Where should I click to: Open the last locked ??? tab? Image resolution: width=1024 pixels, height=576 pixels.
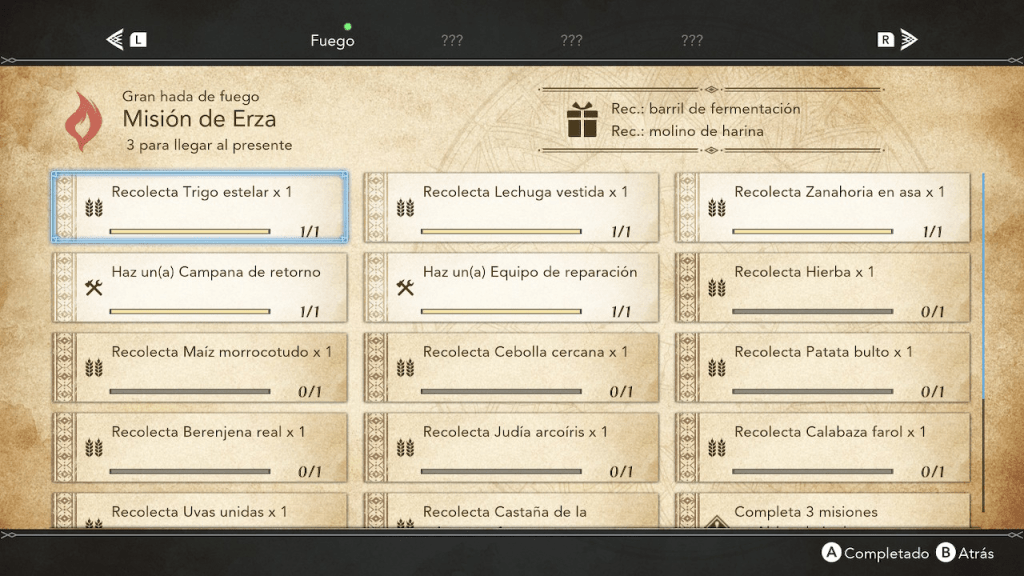tap(692, 41)
